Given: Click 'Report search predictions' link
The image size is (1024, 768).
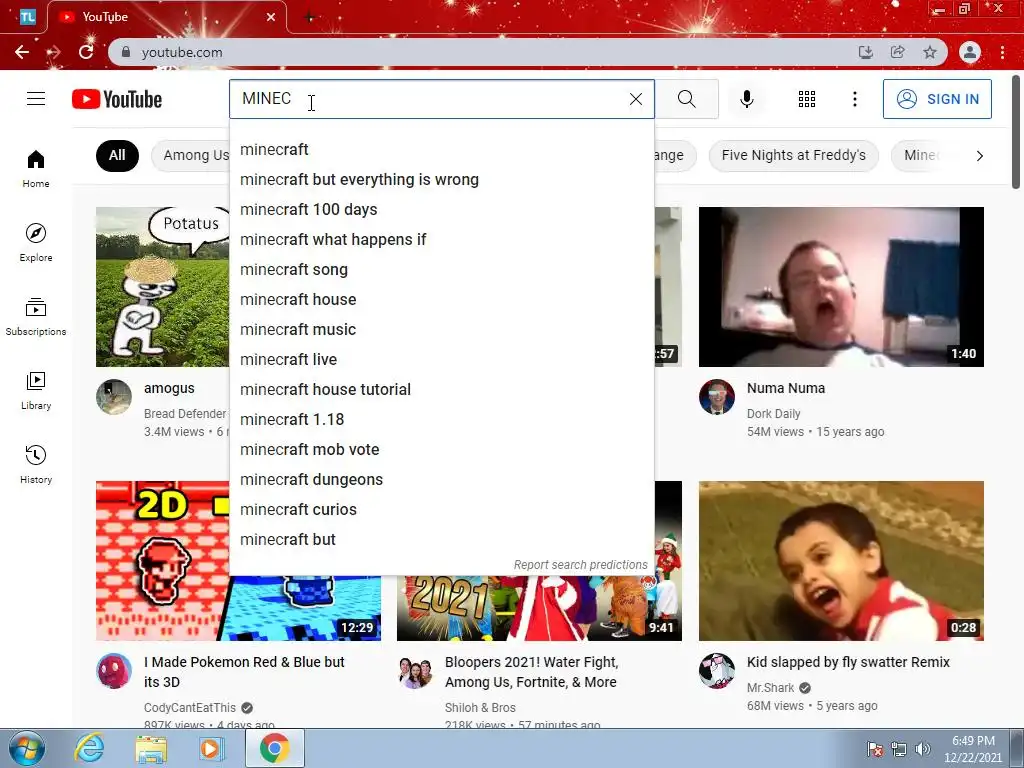Looking at the screenshot, I should pos(581,565).
